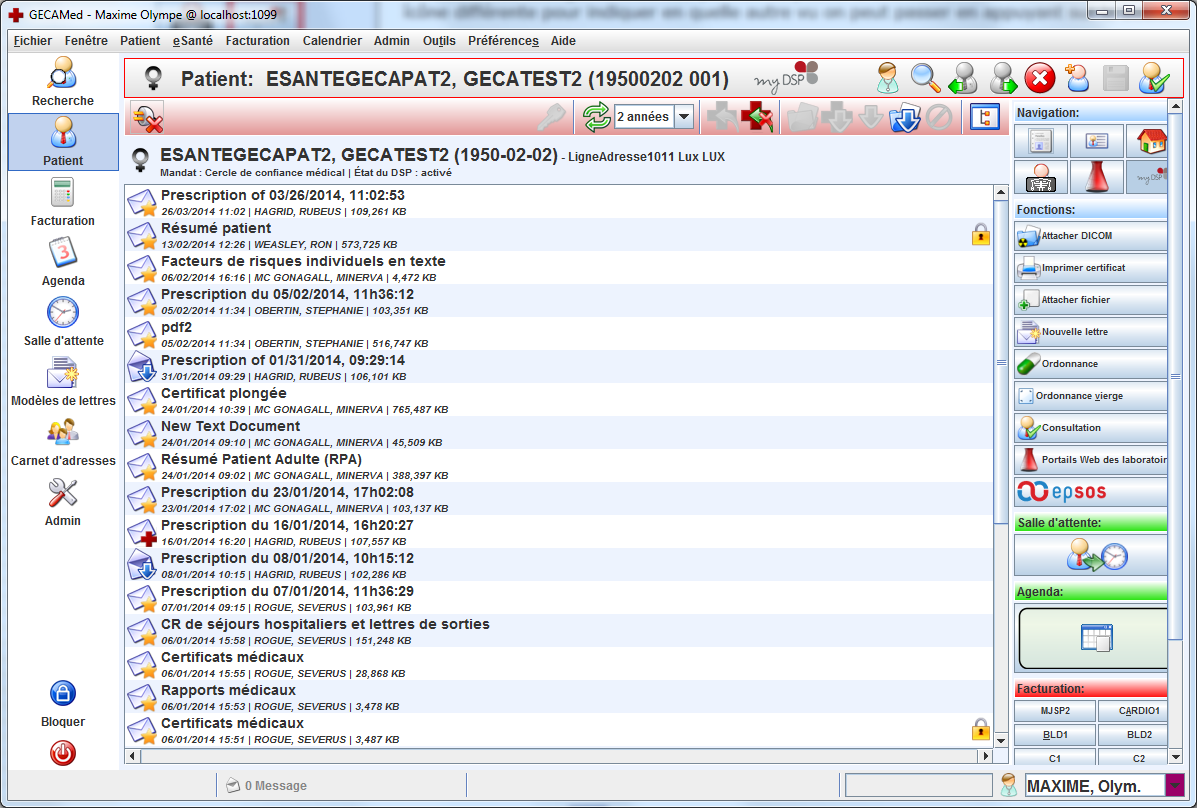Open the eSanté menu
Screen dimensions: 1197x808
192,41
